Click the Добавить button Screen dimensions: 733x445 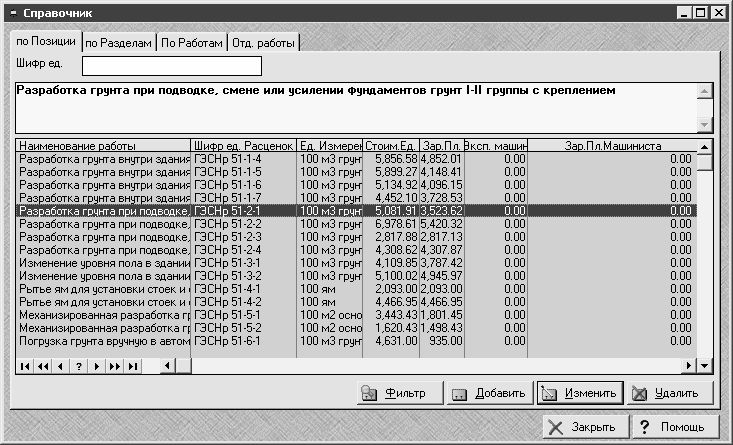490,393
